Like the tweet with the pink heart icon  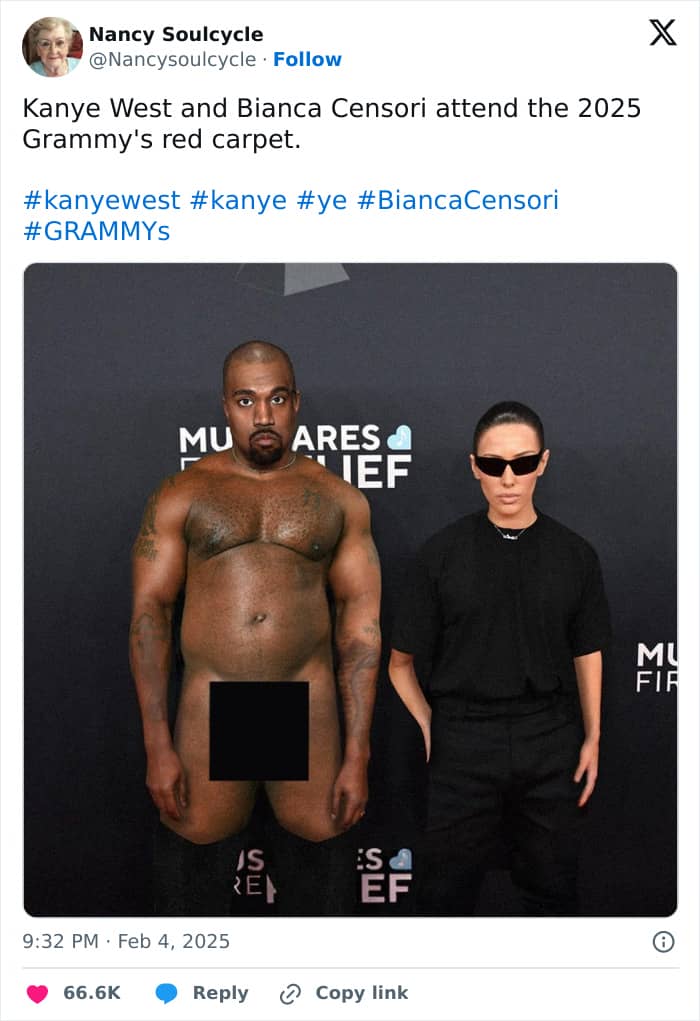tap(37, 994)
